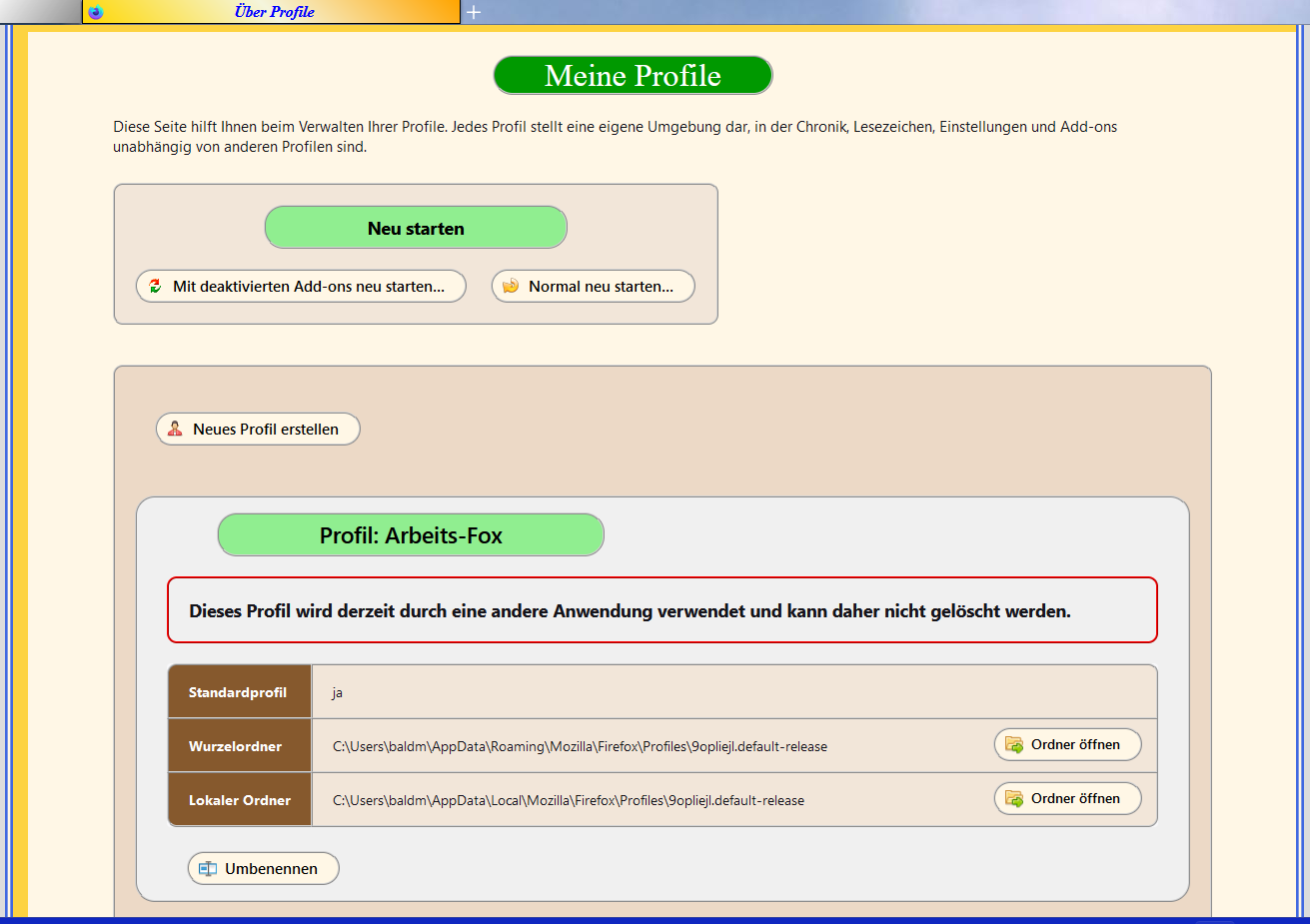
Task: Click the Umbenennen rename icon
Action: [x=207, y=868]
